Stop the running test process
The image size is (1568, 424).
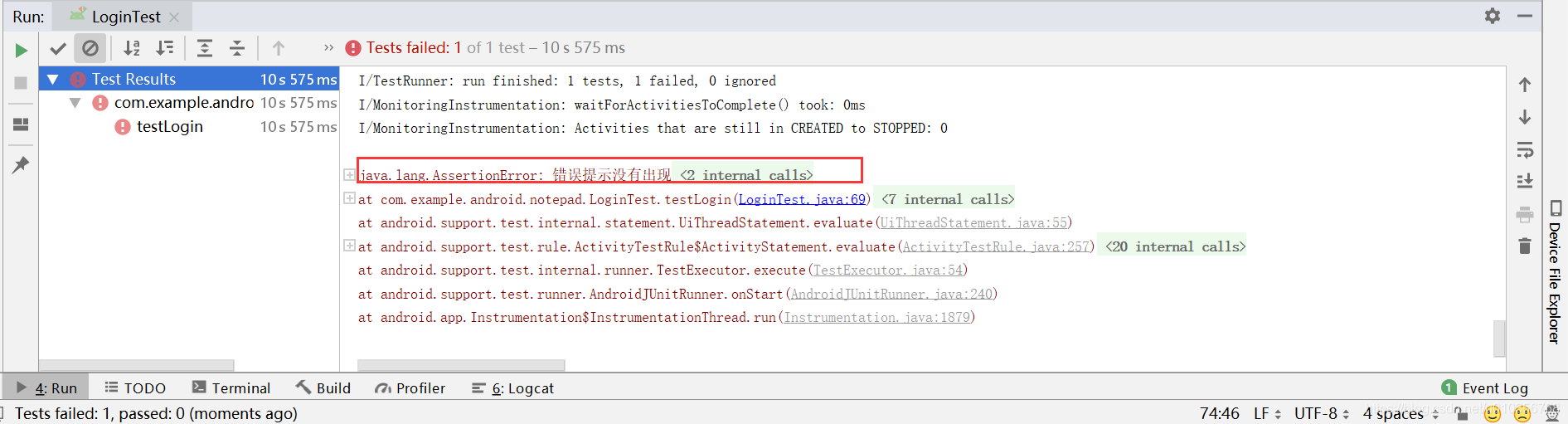coord(21,83)
